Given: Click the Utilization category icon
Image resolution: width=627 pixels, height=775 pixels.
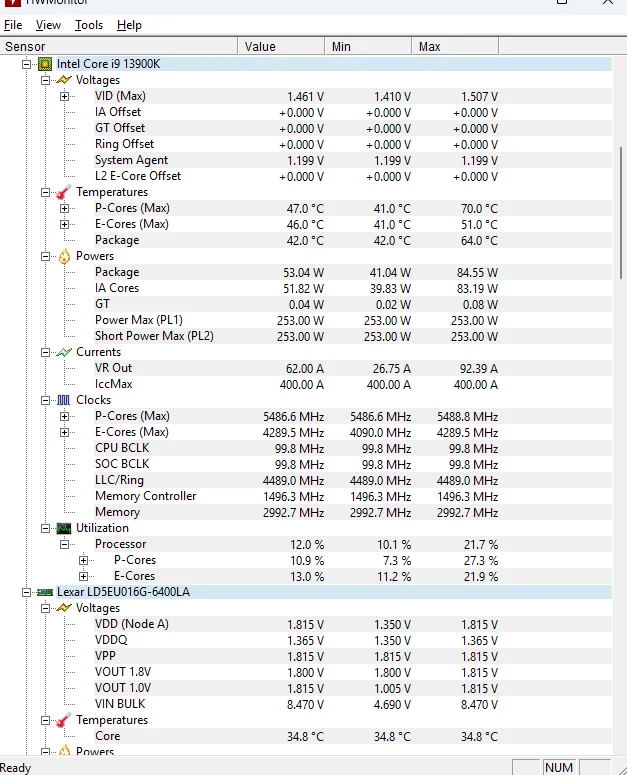Looking at the screenshot, I should [64, 528].
